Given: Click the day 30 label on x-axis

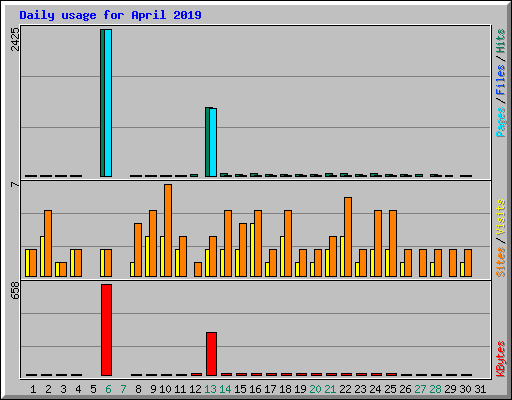Looking at the screenshot, I should 465,389.
